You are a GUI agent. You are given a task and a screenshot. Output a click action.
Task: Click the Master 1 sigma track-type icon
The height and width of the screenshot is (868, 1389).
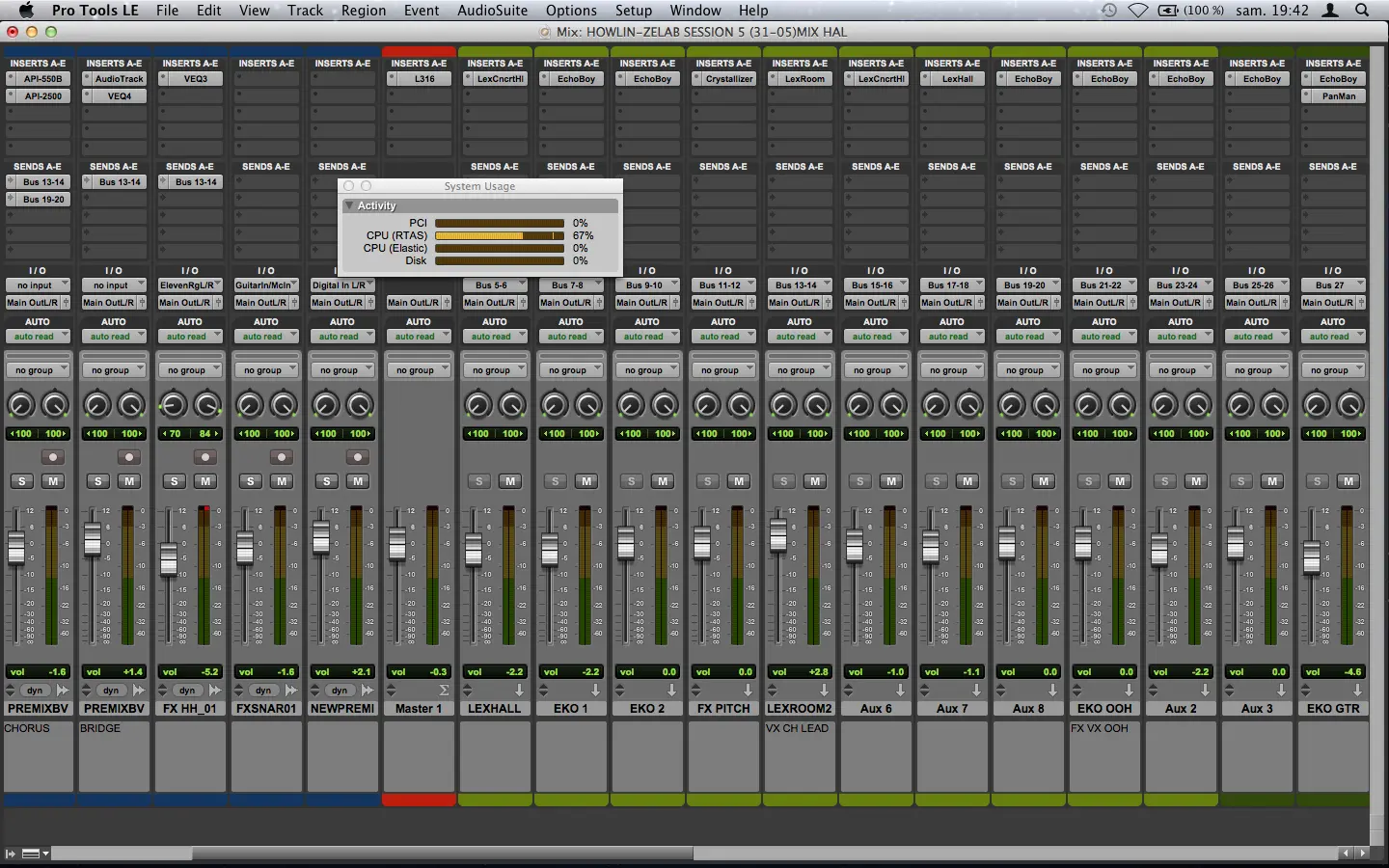(444, 691)
